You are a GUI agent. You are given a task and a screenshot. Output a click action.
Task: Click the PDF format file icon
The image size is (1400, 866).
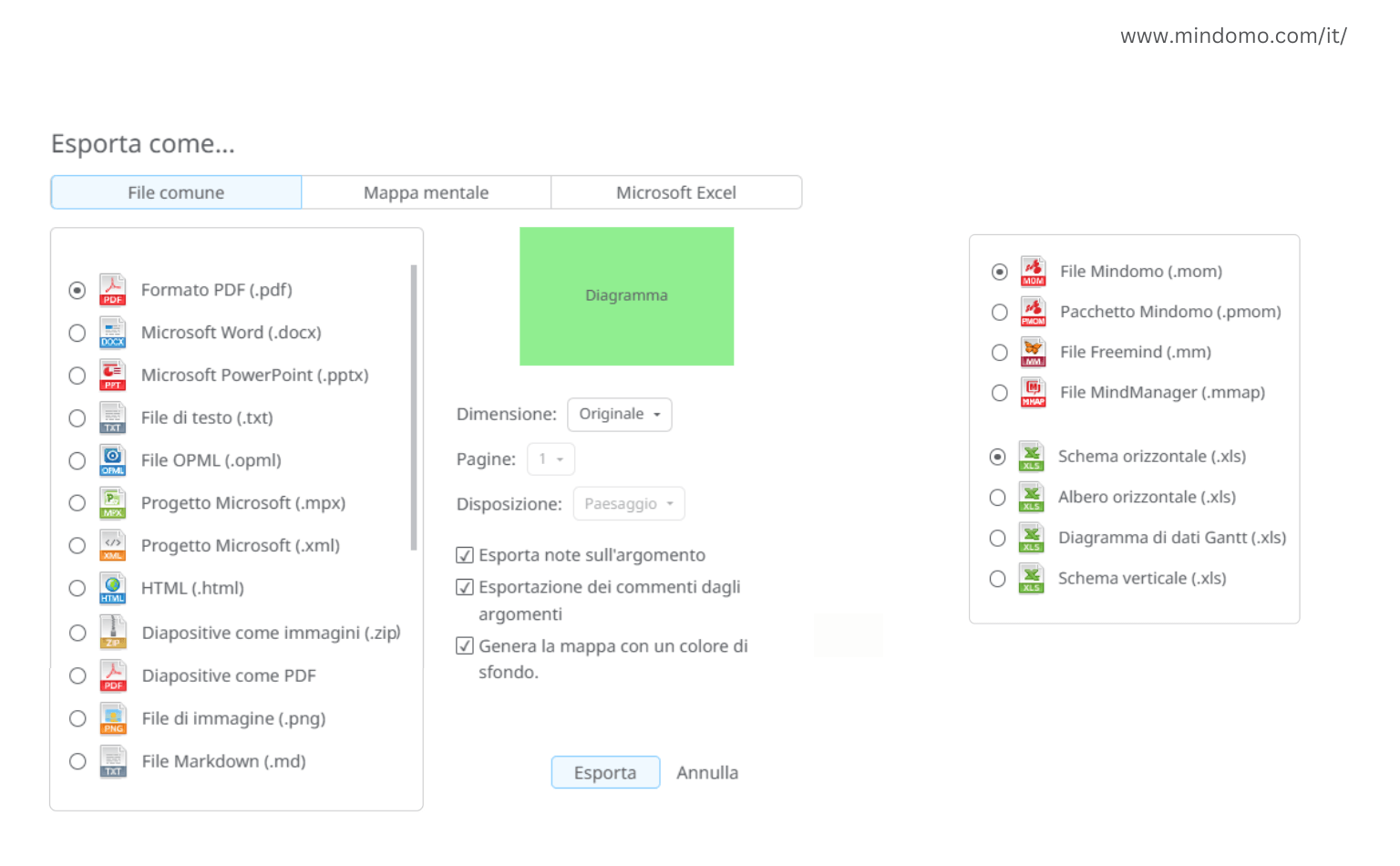coord(112,290)
